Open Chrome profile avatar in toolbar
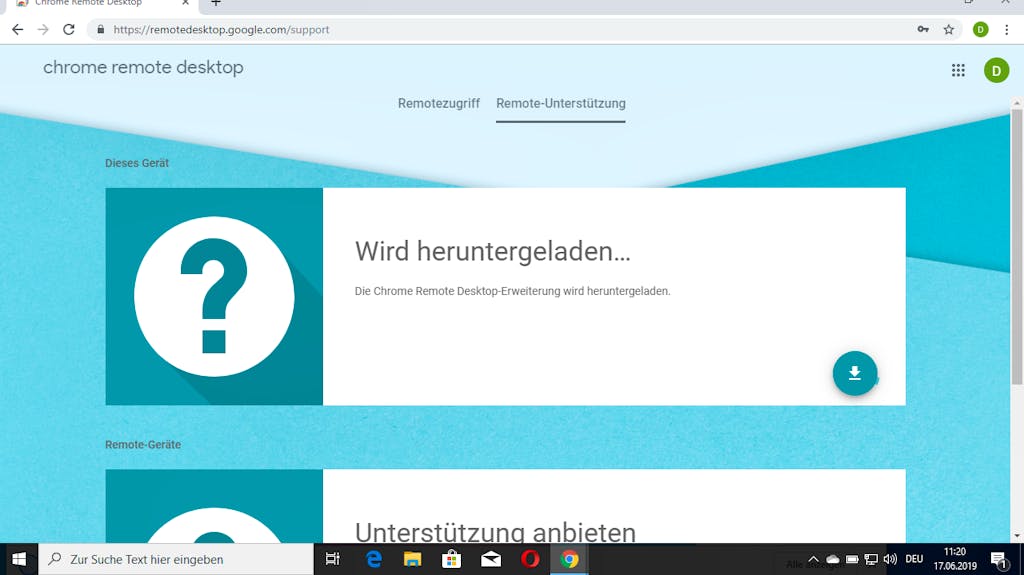 point(980,29)
